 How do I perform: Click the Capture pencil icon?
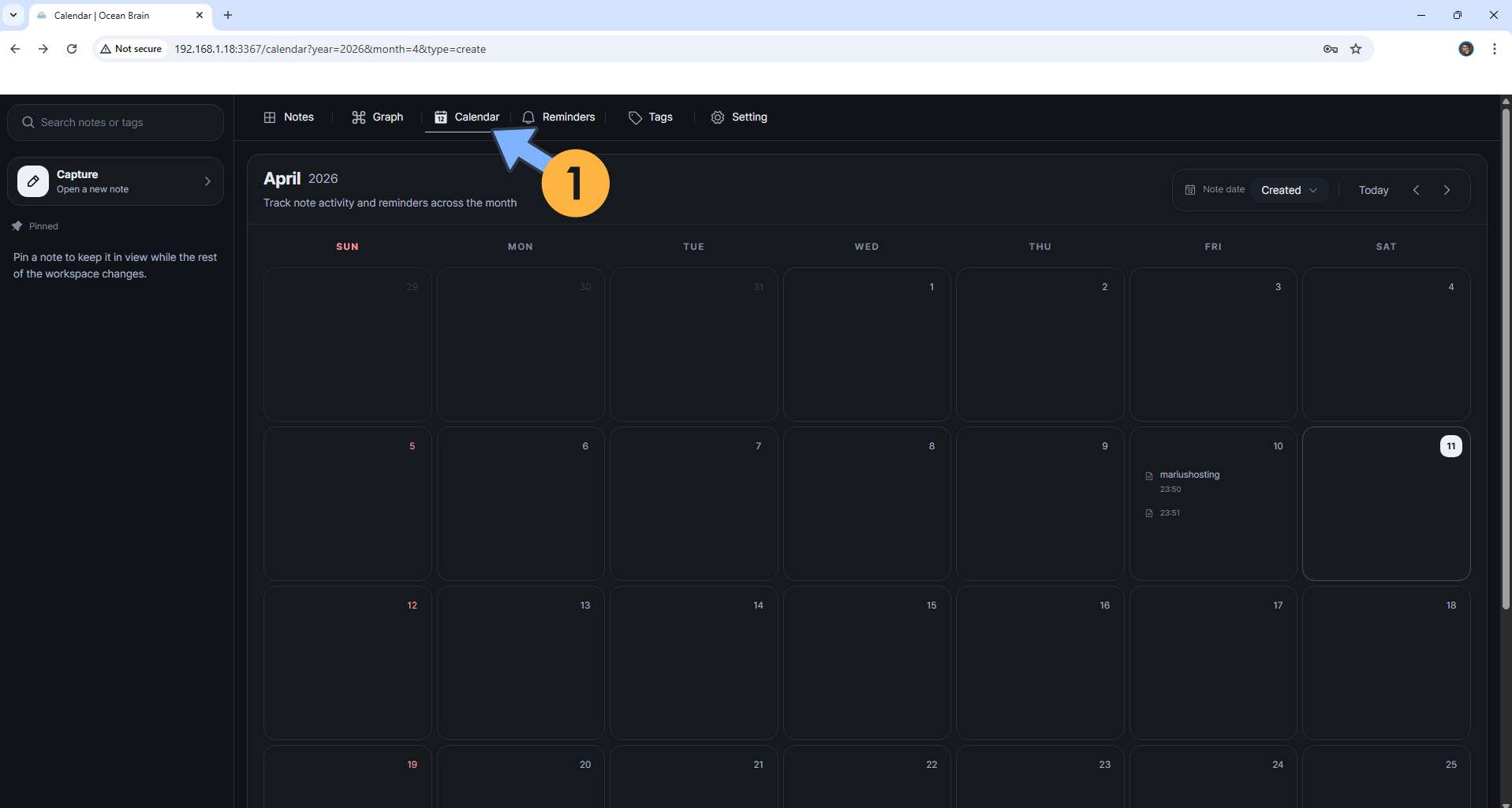(32, 181)
